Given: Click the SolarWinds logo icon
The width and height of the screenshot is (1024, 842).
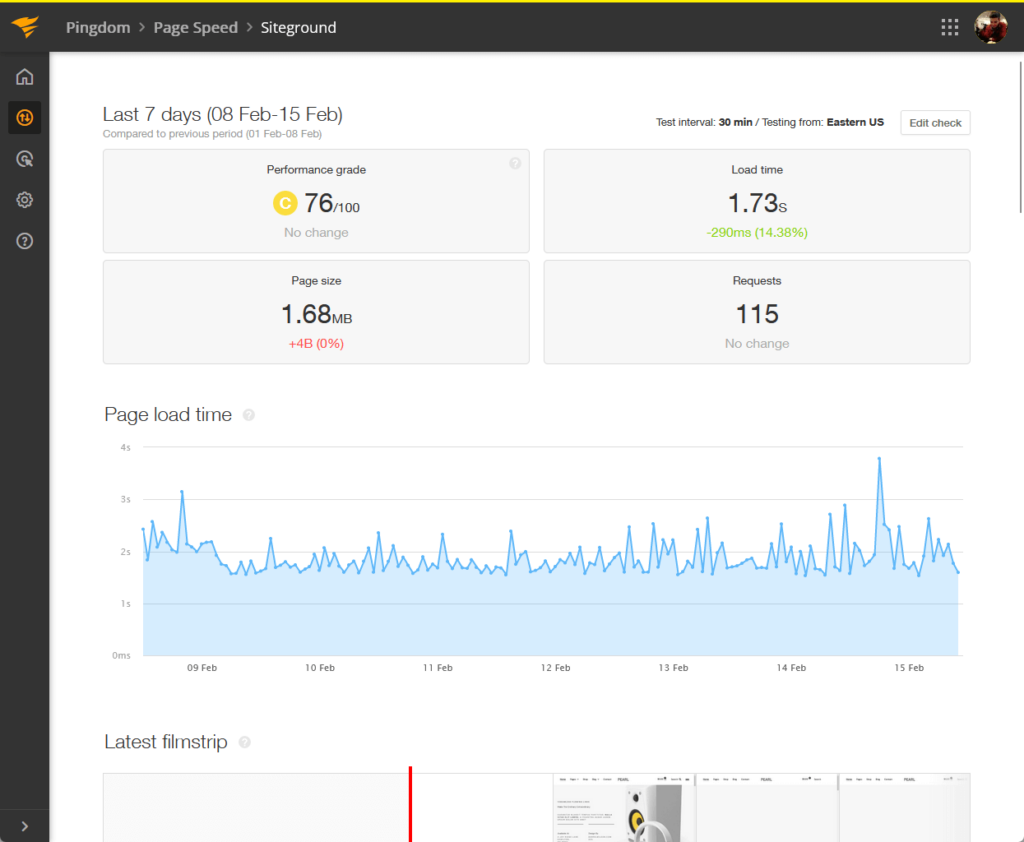Looking at the screenshot, I should (25, 27).
